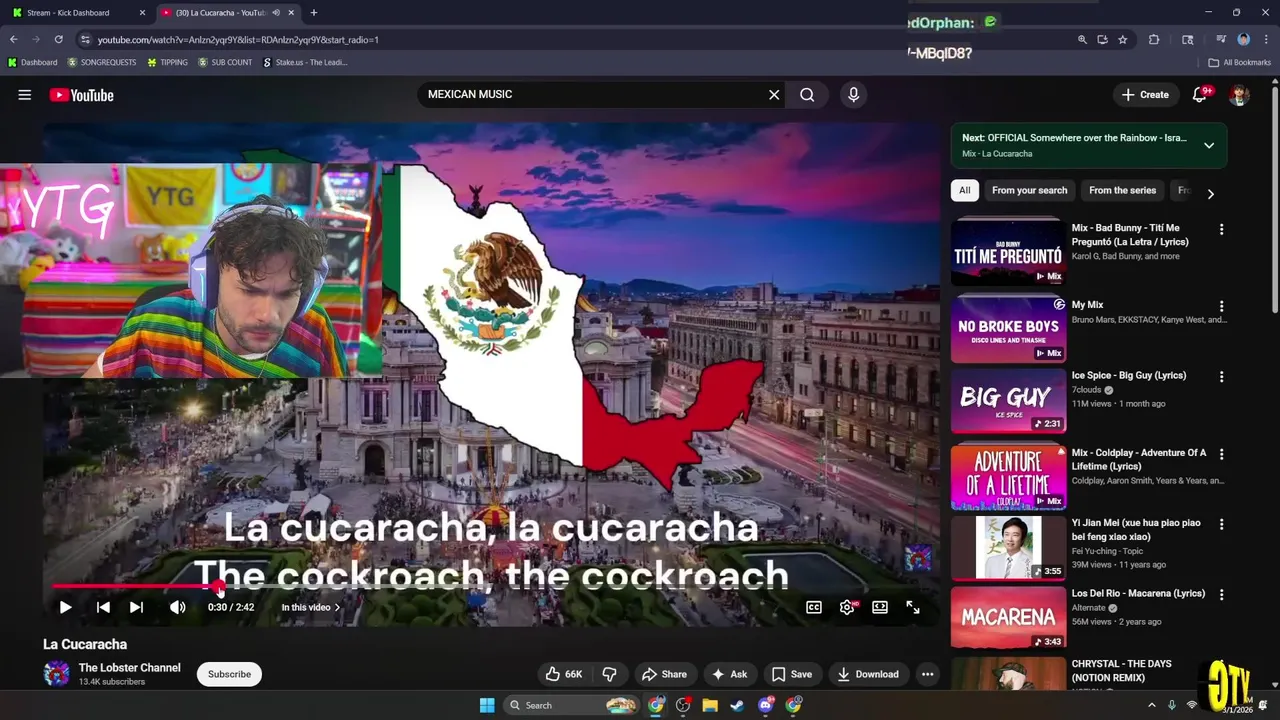Enter full screen on the player

tap(913, 607)
